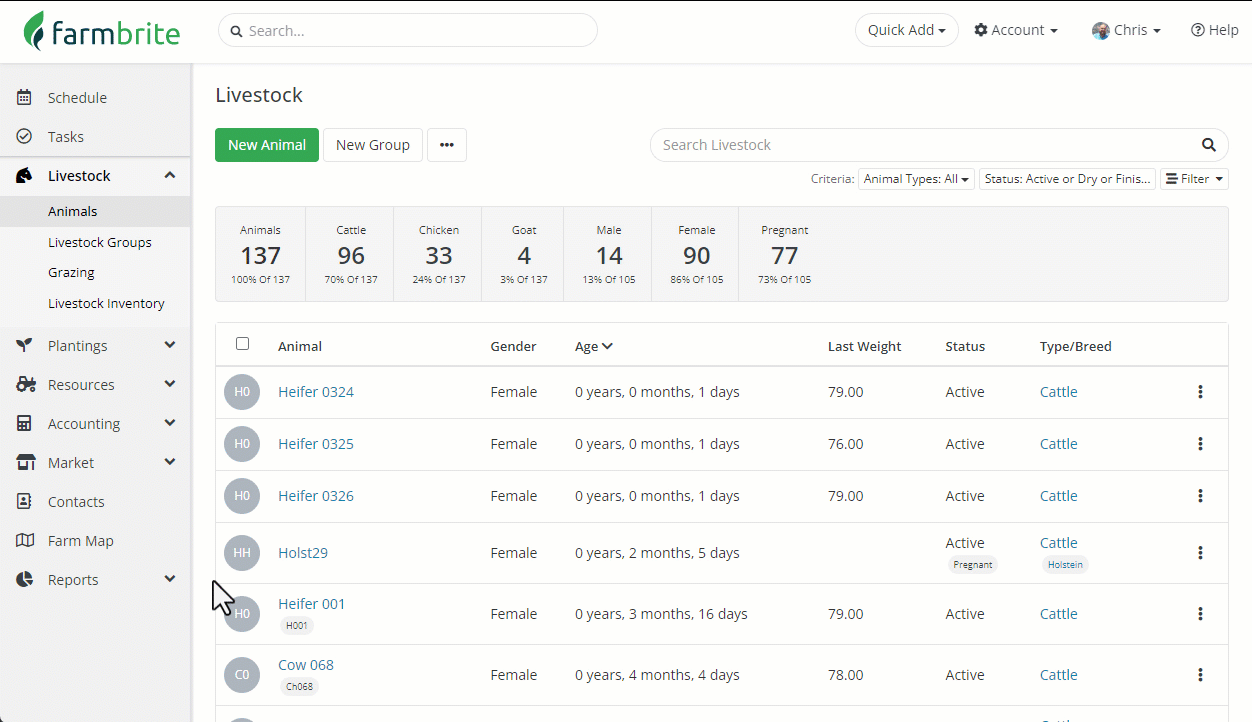
Task: Click the Cattle 96 summary tile
Action: (x=350, y=254)
